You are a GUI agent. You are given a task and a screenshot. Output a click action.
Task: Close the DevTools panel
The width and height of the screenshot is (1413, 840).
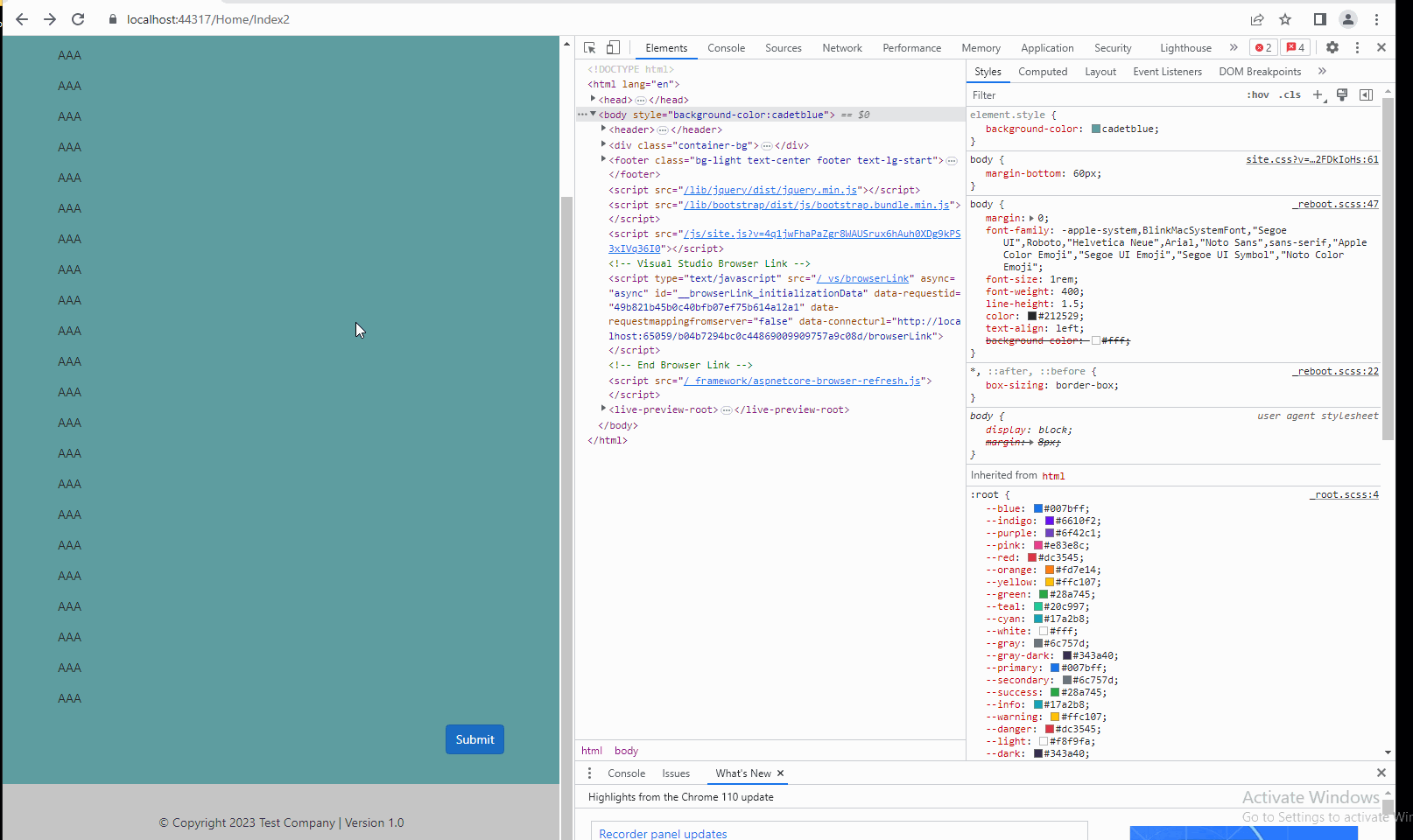[1381, 47]
